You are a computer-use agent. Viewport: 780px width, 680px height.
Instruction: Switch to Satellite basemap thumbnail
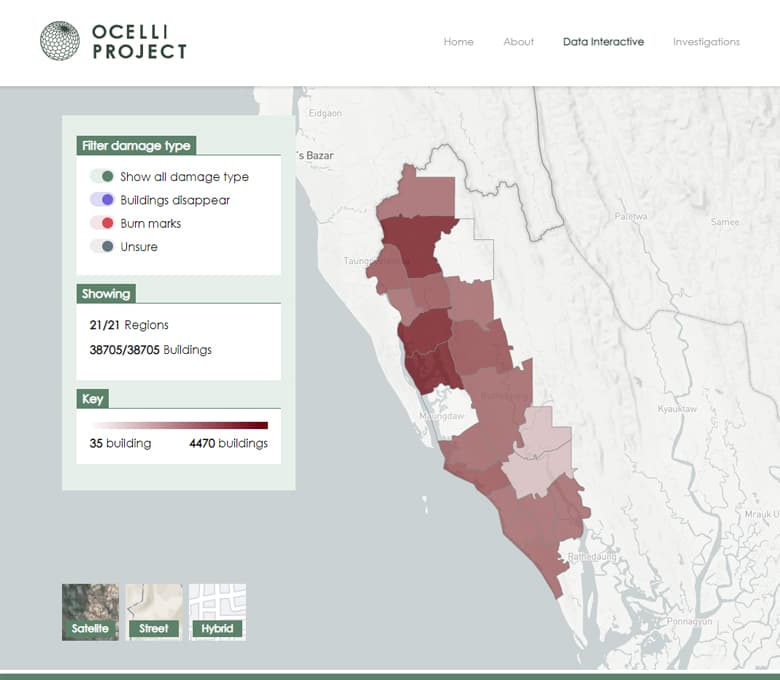pyautogui.click(x=90, y=611)
